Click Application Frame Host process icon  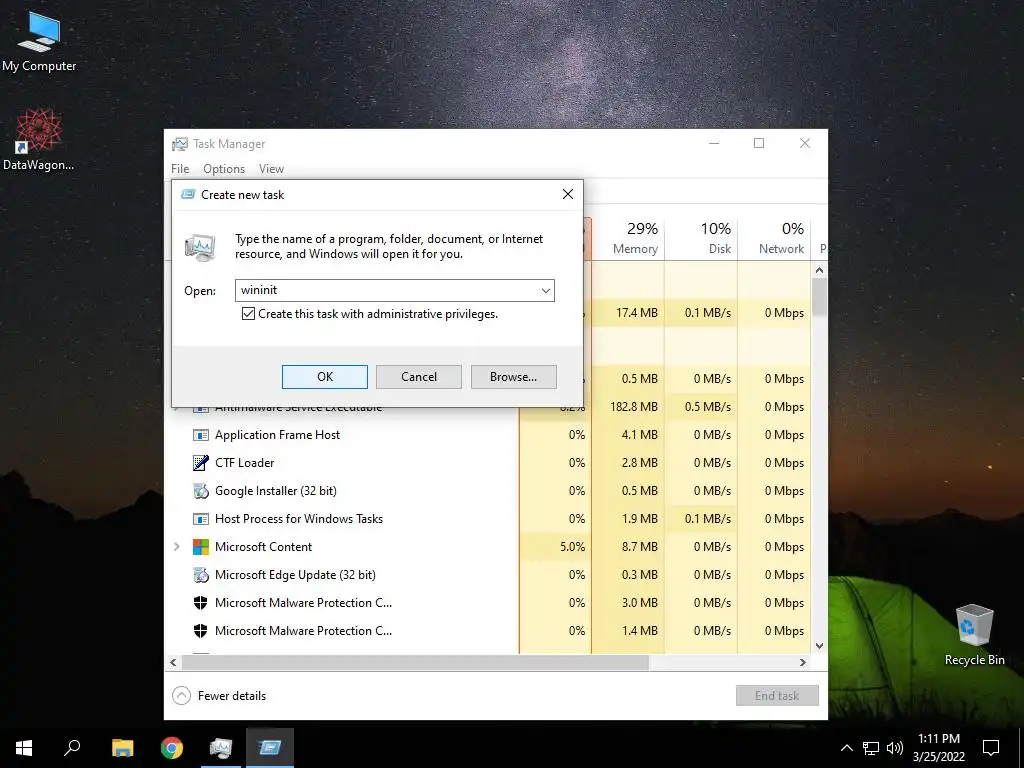tap(200, 435)
